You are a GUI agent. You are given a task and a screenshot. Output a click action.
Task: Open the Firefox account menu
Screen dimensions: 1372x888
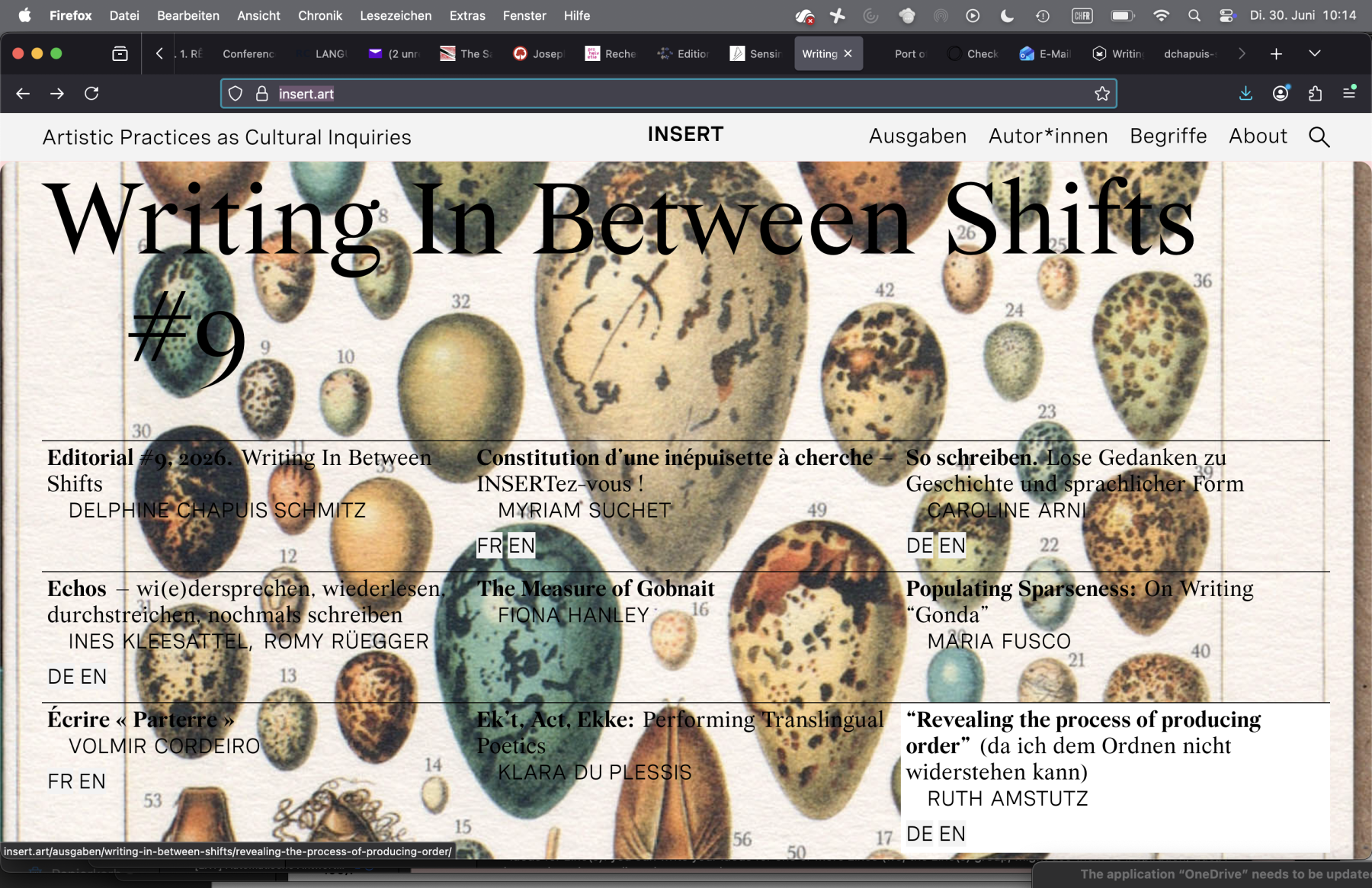tap(1281, 93)
